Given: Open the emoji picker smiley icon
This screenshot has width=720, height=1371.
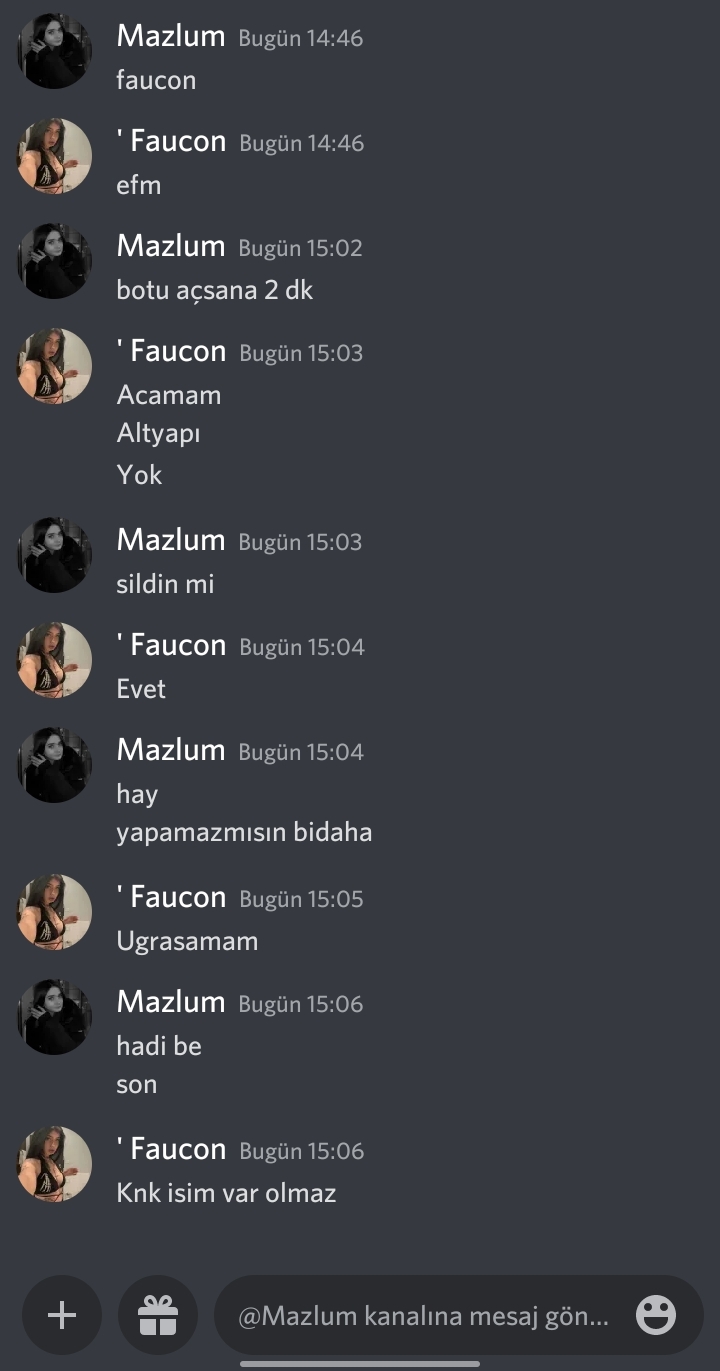Looking at the screenshot, I should [656, 1315].
